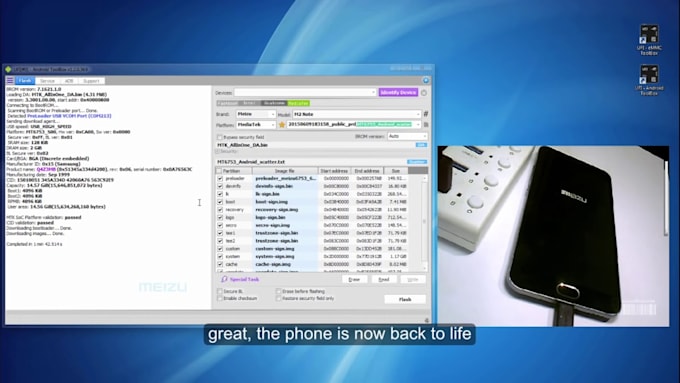
Task: Open the Model dropdown showing M2 Note
Action: coord(356,114)
